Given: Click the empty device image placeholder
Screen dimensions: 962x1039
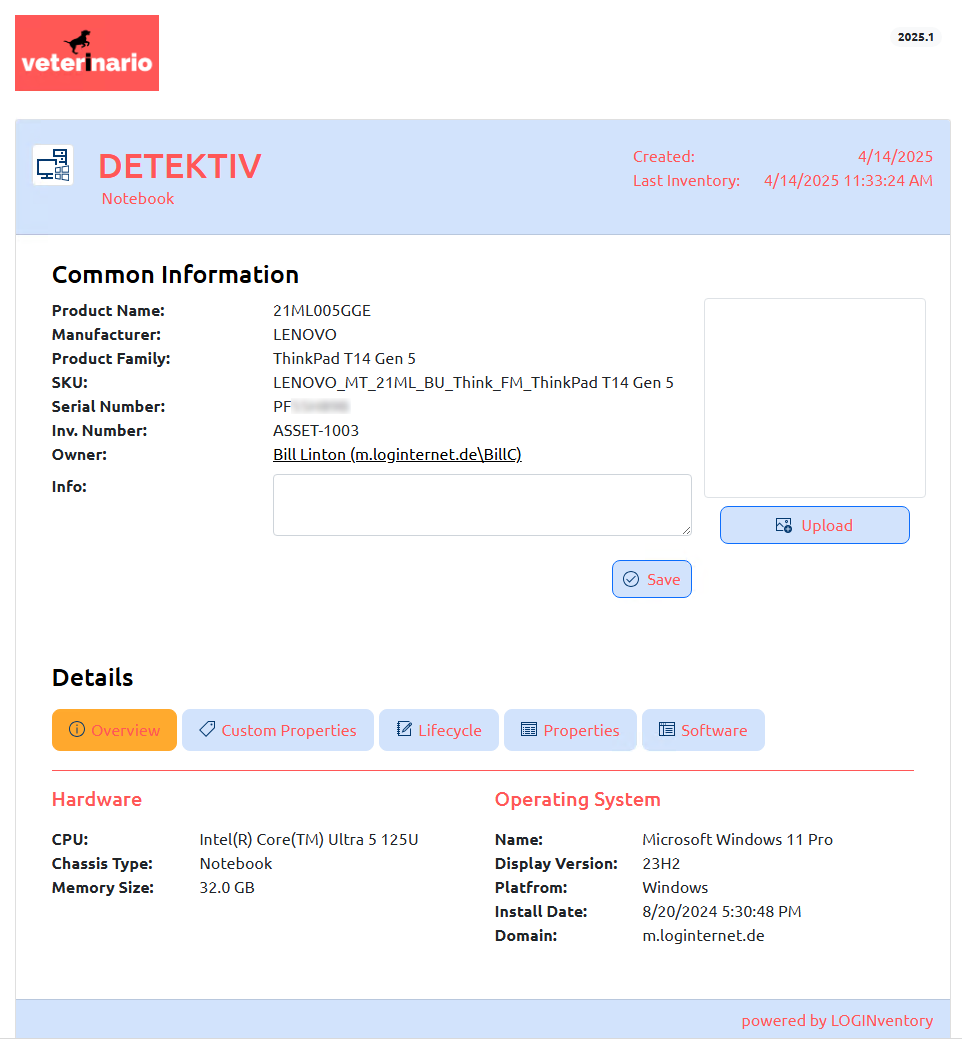Looking at the screenshot, I should [x=814, y=397].
